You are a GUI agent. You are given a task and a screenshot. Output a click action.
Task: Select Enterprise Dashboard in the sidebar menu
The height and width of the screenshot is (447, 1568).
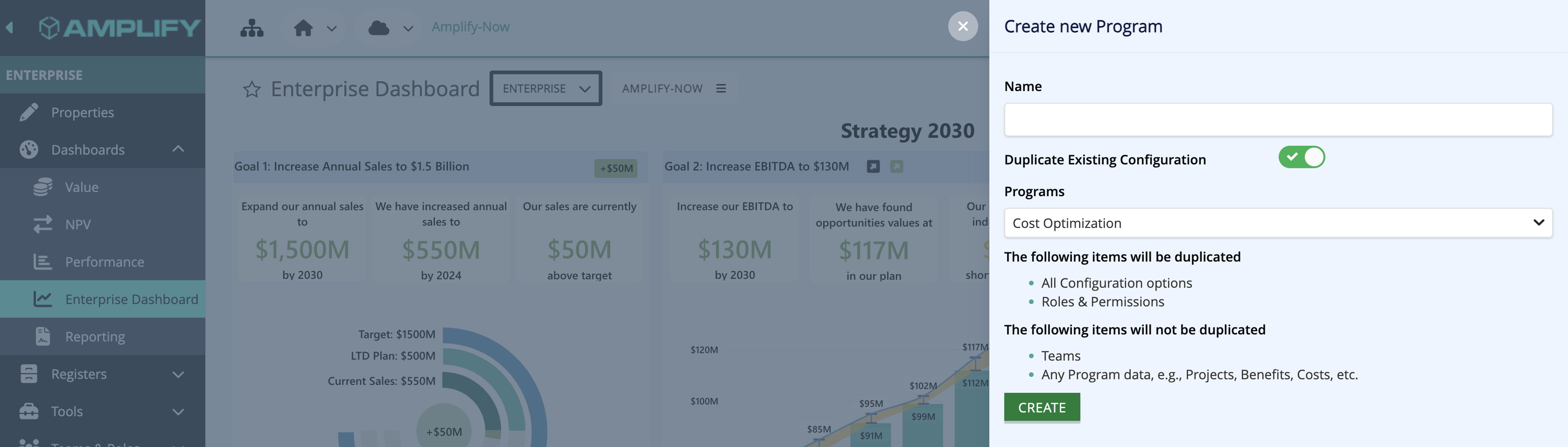132,298
